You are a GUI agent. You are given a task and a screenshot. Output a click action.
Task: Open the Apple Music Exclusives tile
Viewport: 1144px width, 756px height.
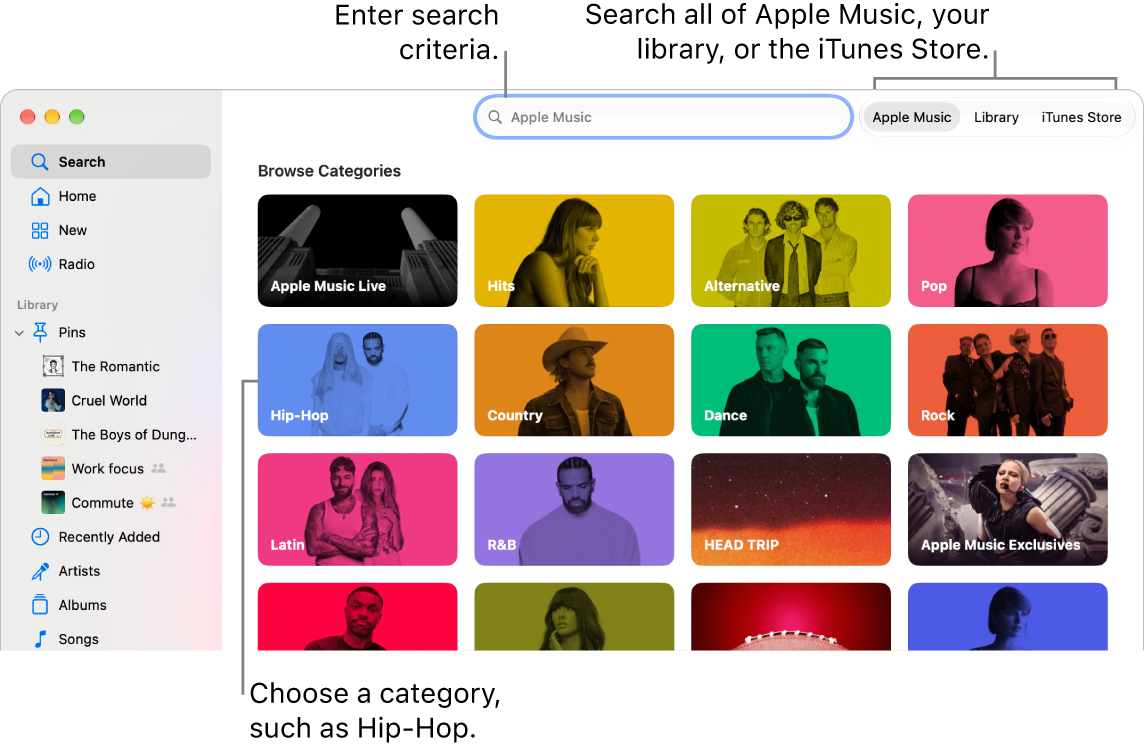pyautogui.click(x=1008, y=509)
